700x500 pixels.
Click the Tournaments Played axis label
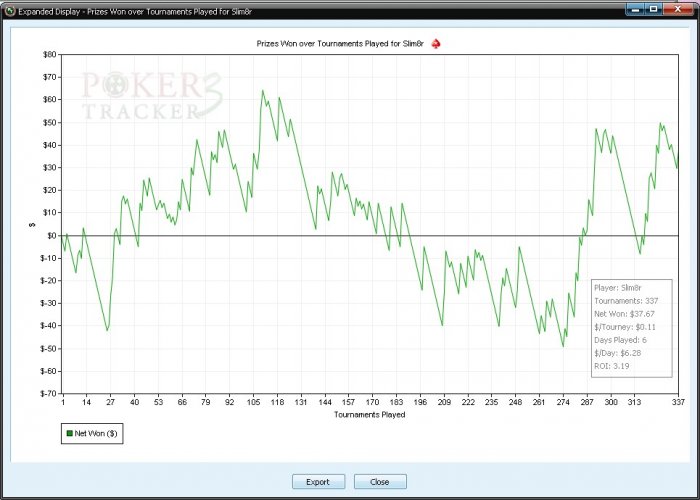(x=369, y=414)
